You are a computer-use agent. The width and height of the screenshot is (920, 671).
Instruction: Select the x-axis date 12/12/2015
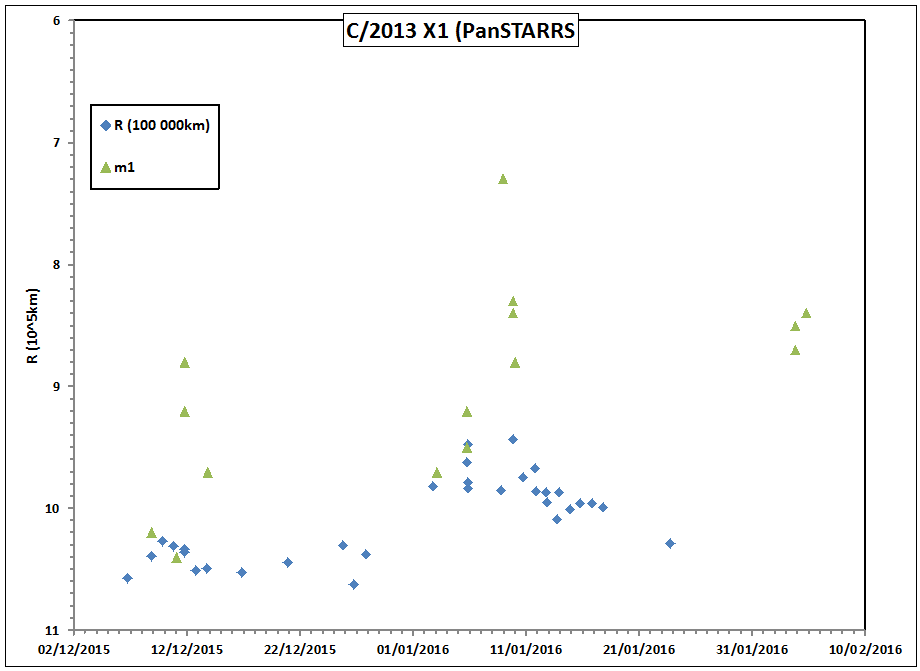click(x=187, y=649)
